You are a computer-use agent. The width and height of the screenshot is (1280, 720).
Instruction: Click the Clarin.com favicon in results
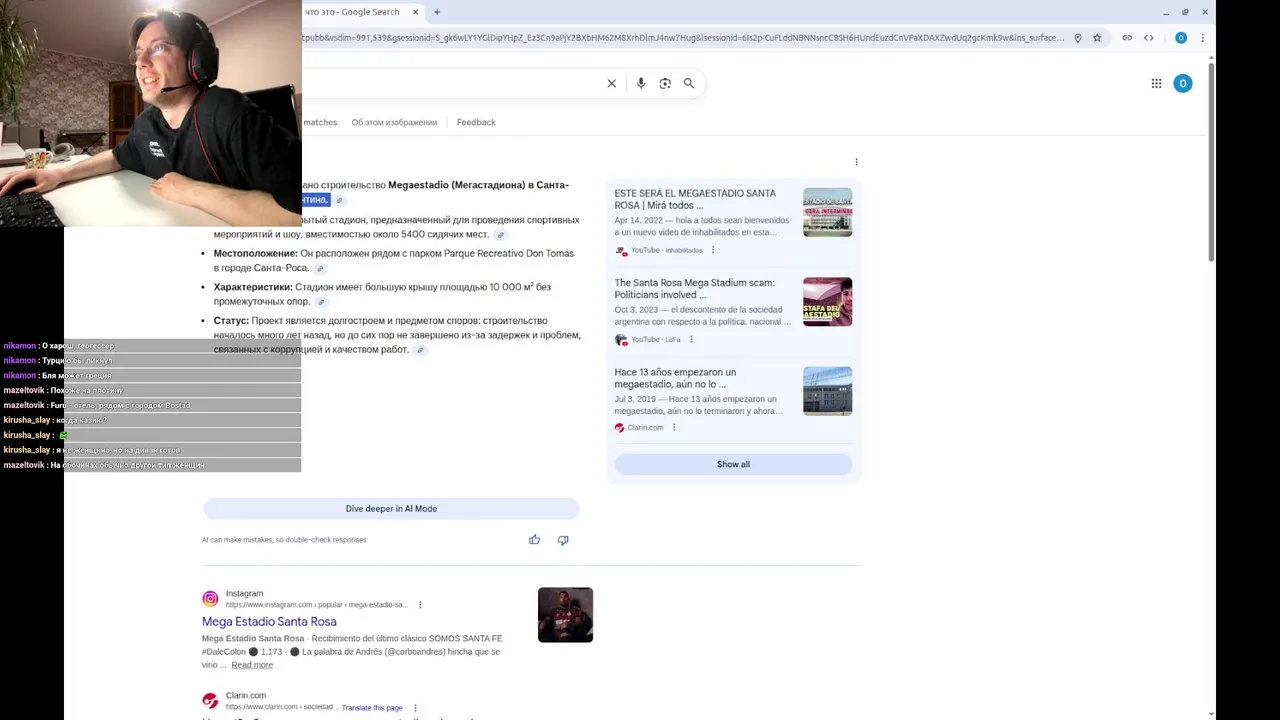pos(210,701)
